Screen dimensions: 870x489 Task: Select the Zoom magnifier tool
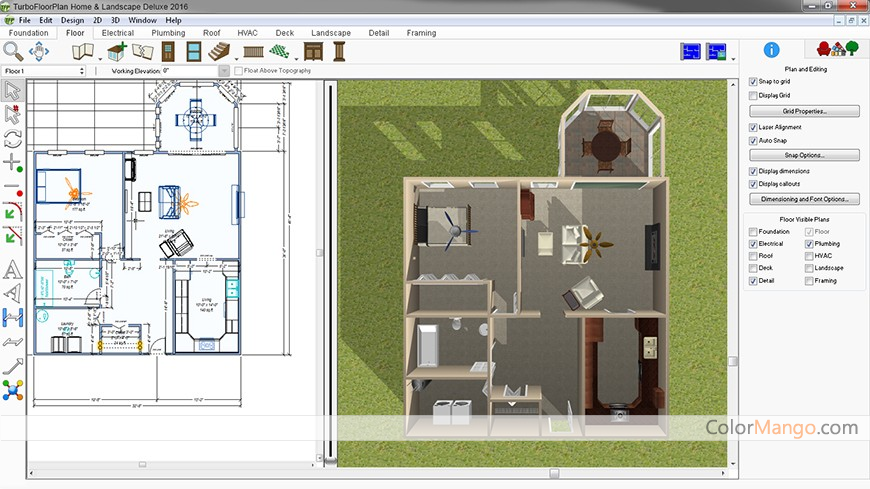pyautogui.click(x=13, y=52)
